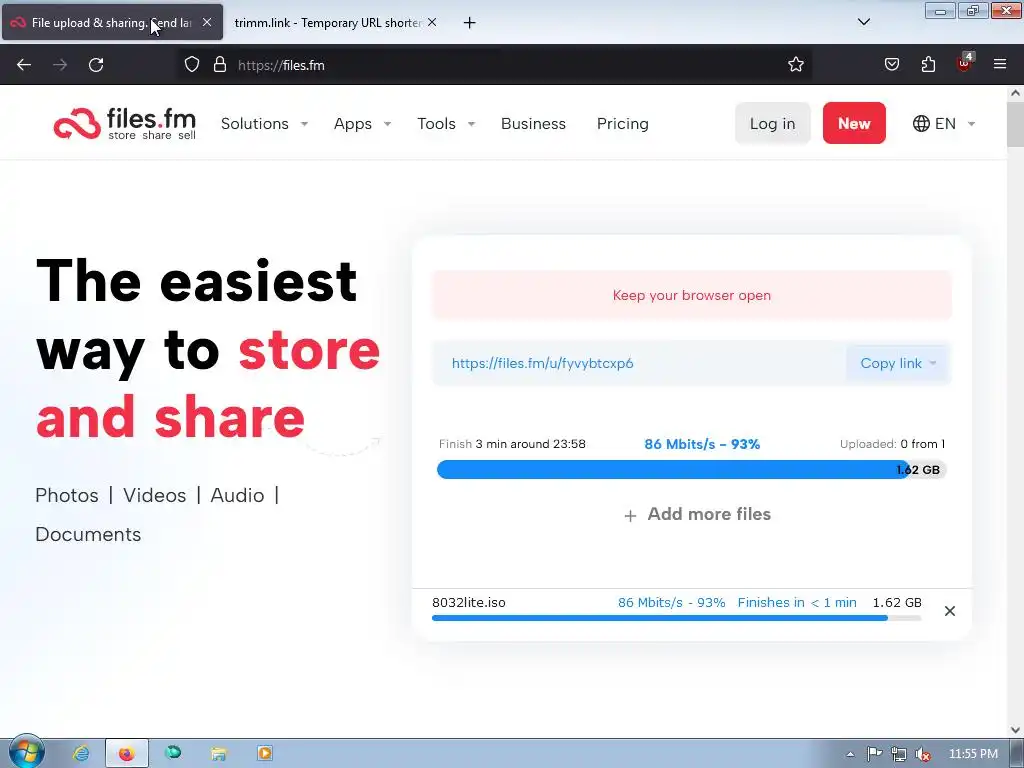Open the media player taskbar icon
This screenshot has width=1024, height=768.
[x=264, y=753]
